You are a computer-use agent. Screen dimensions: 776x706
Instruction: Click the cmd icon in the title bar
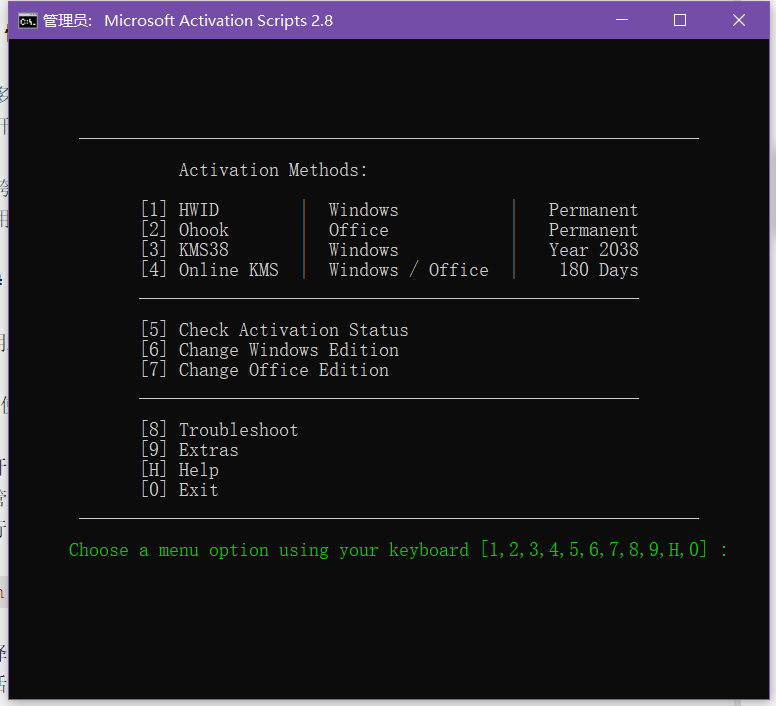pos(28,20)
